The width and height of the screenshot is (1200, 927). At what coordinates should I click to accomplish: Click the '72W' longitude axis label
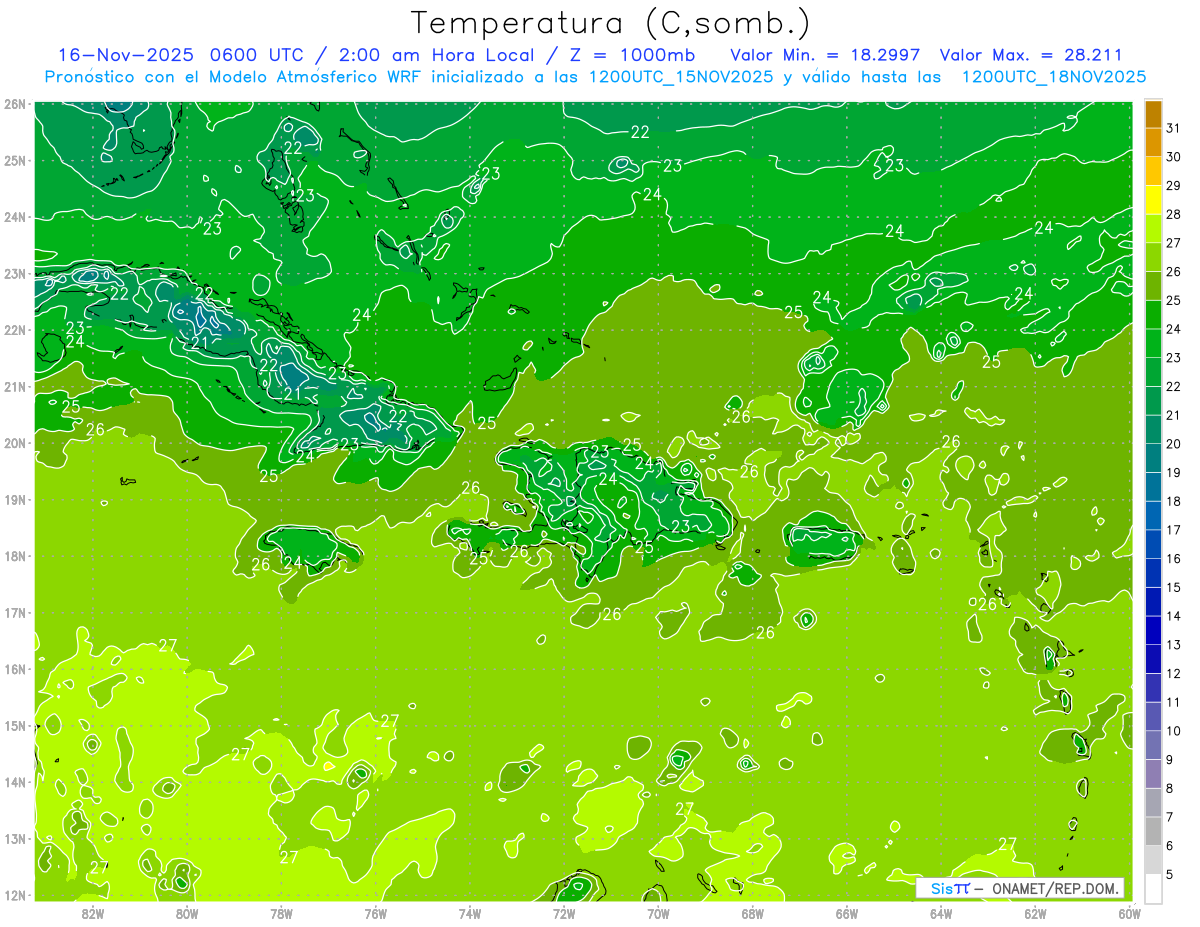(564, 913)
